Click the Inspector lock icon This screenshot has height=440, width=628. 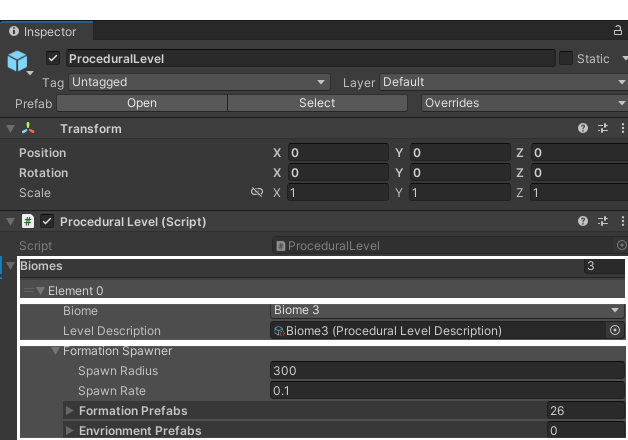(617, 32)
